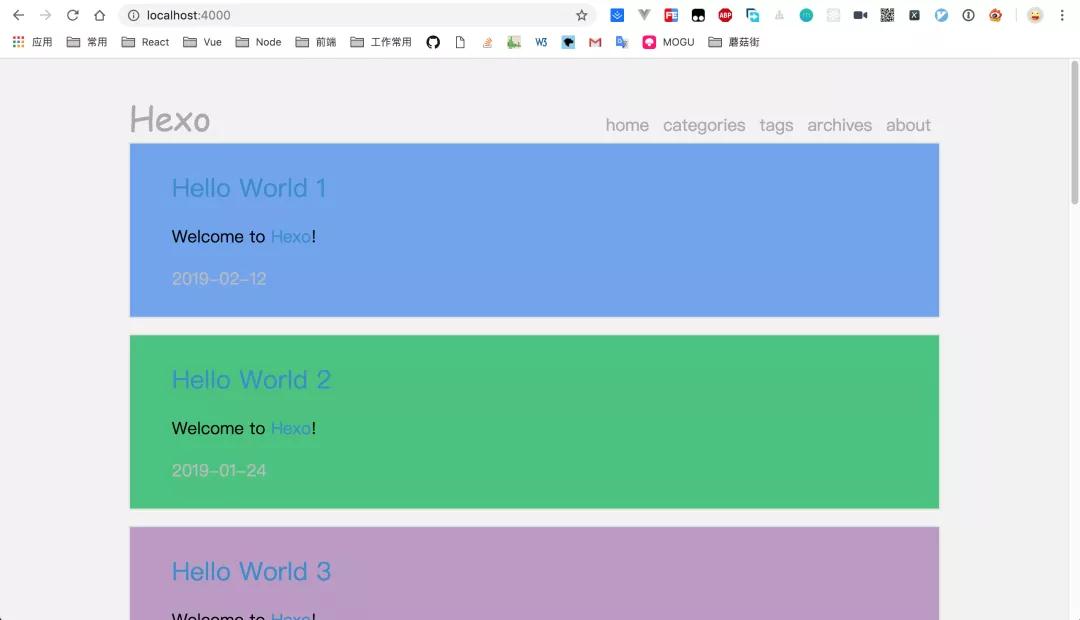Focus the address bar showing localhost:4000
Viewport: 1080px width, 620px height.
coord(357,15)
